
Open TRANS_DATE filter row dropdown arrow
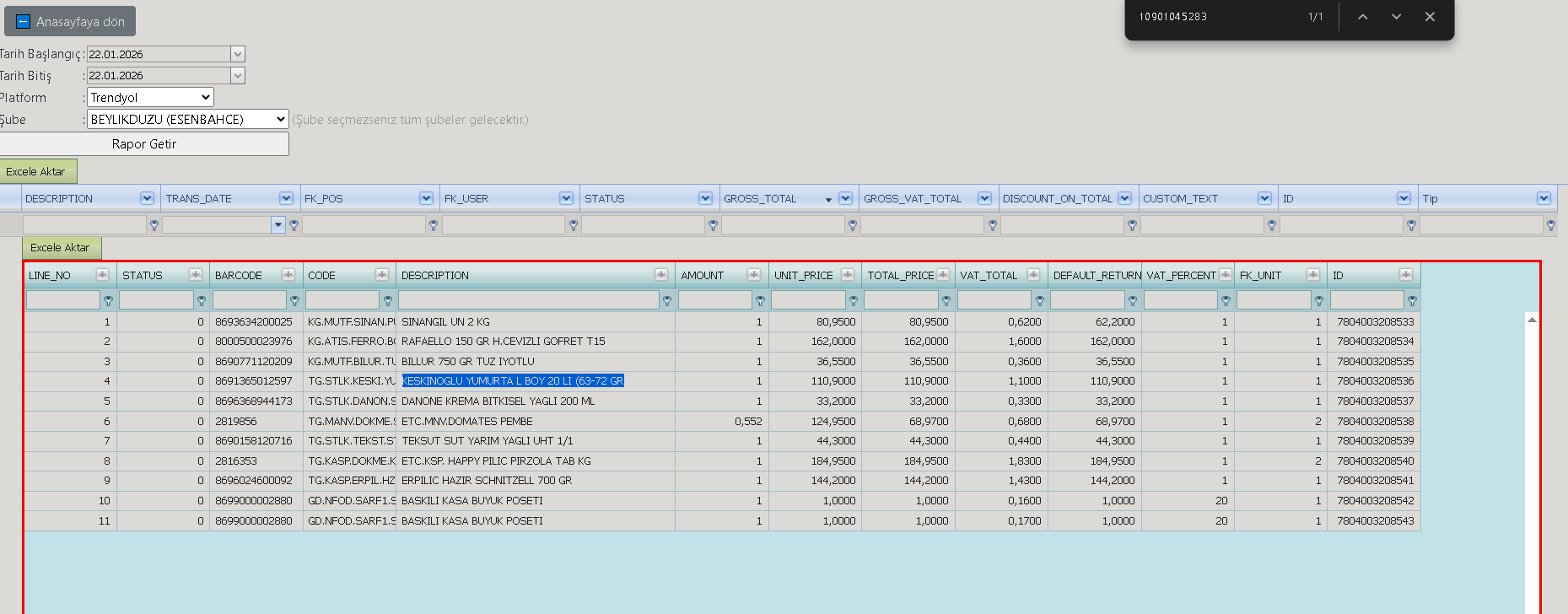click(x=278, y=224)
